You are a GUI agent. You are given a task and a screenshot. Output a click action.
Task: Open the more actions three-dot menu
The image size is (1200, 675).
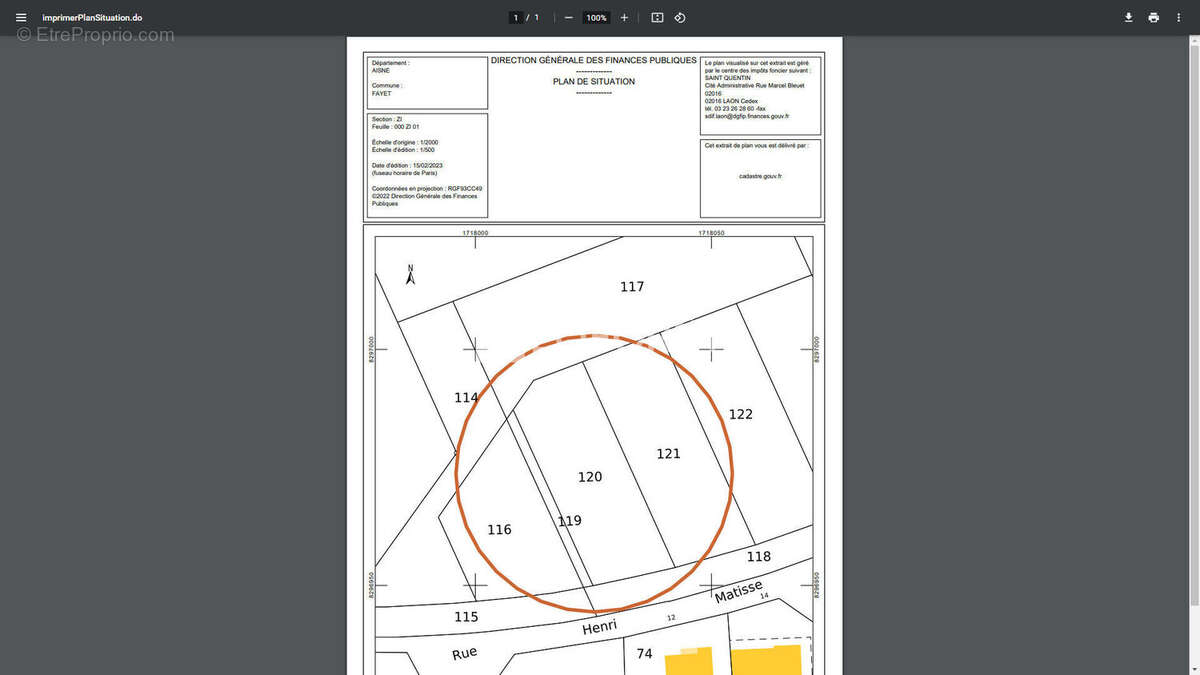[1179, 18]
